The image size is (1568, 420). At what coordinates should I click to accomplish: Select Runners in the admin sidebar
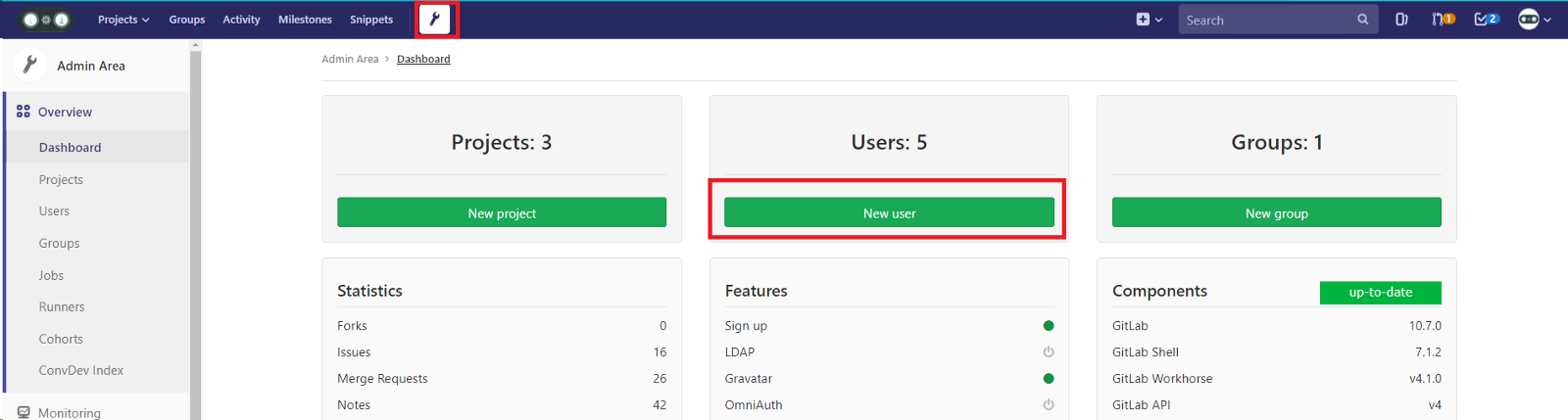pyautogui.click(x=62, y=306)
